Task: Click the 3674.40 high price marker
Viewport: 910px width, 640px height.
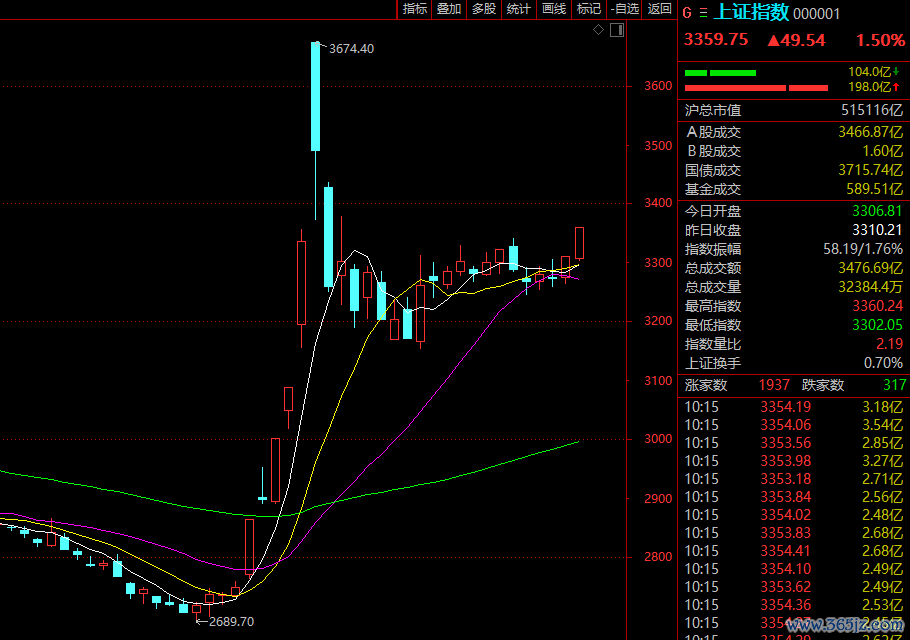Action: pyautogui.click(x=351, y=49)
